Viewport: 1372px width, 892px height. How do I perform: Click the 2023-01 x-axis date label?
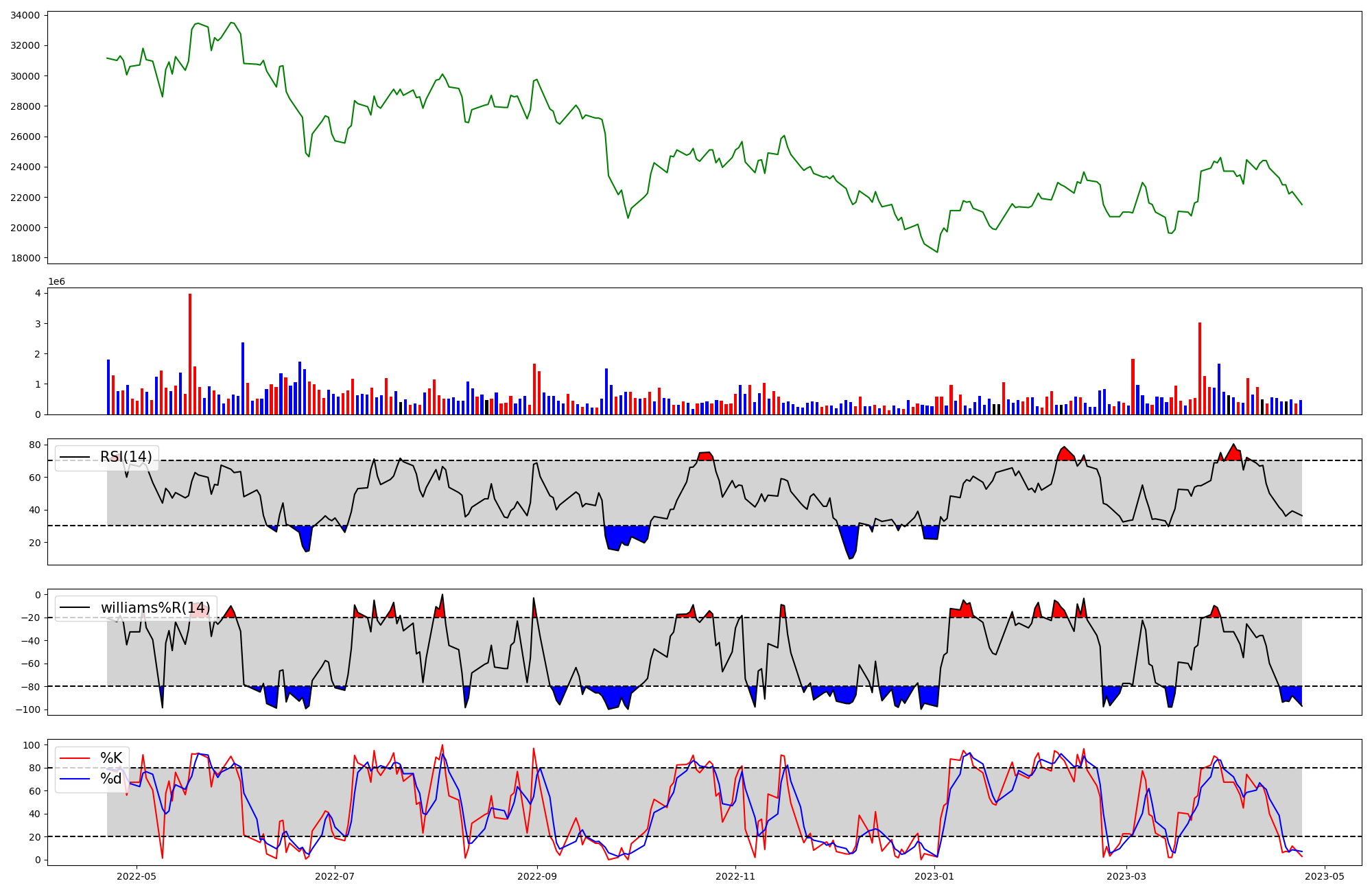(934, 876)
